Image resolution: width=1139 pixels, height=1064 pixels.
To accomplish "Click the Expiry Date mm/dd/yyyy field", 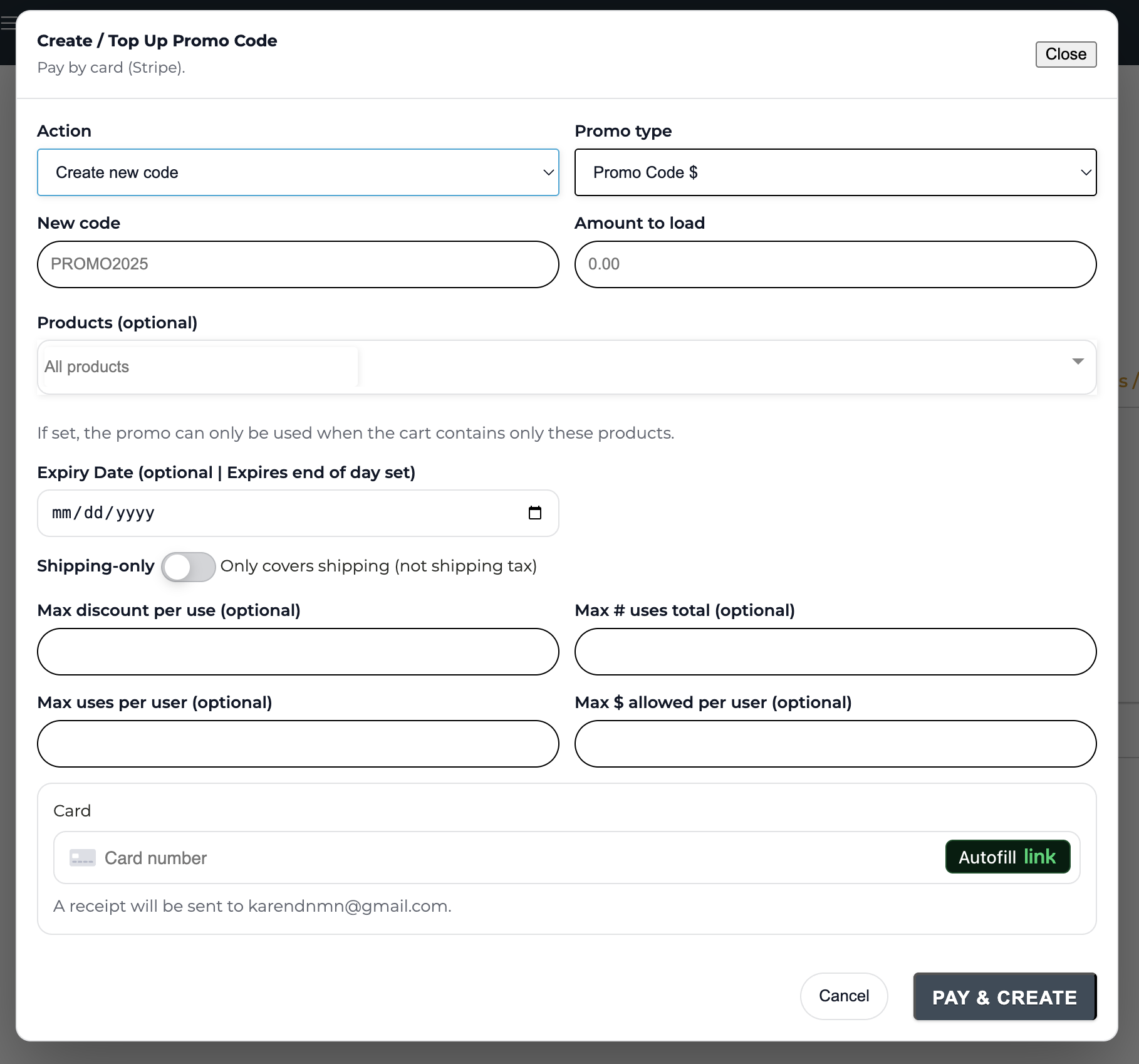I will pyautogui.click(x=251, y=513).
